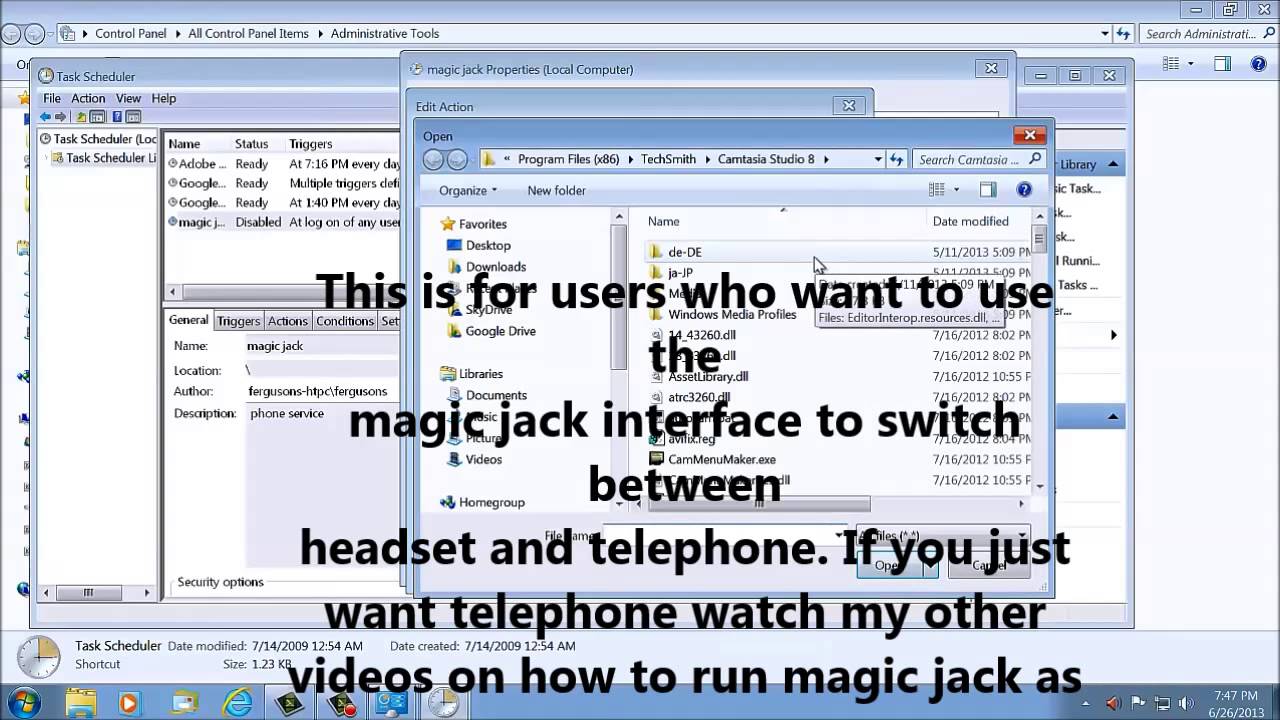Expand the Explorer address bar history dropdown
This screenshot has height=720, width=1280.
pyautogui.click(x=1105, y=33)
